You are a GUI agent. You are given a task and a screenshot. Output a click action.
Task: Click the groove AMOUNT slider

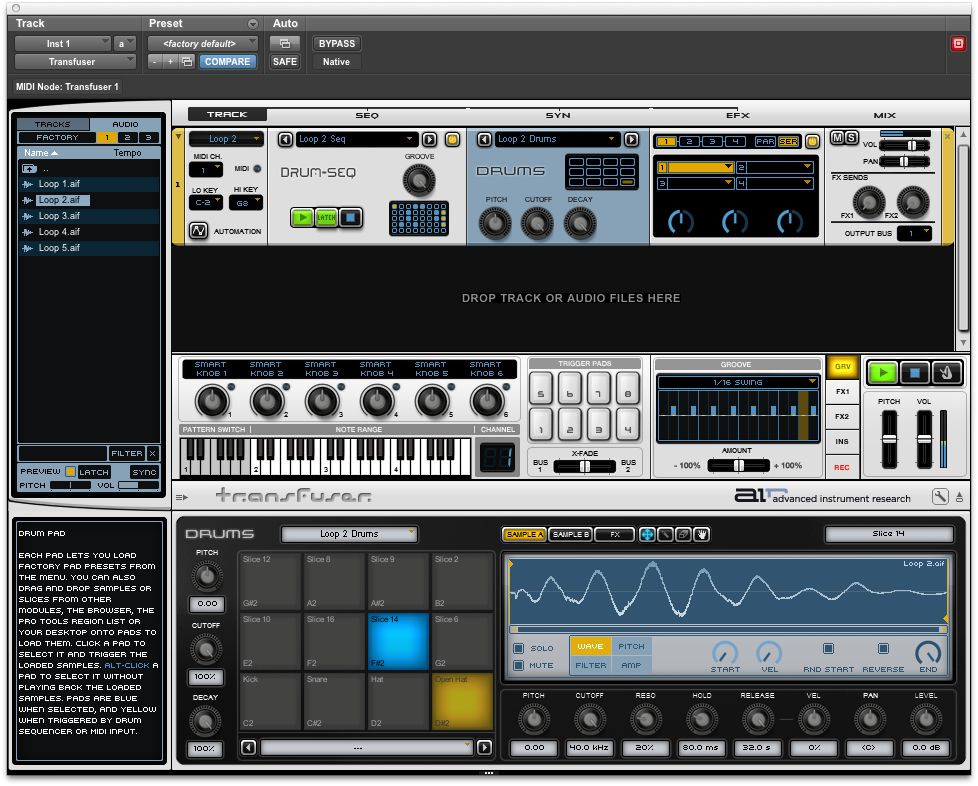tap(738, 465)
